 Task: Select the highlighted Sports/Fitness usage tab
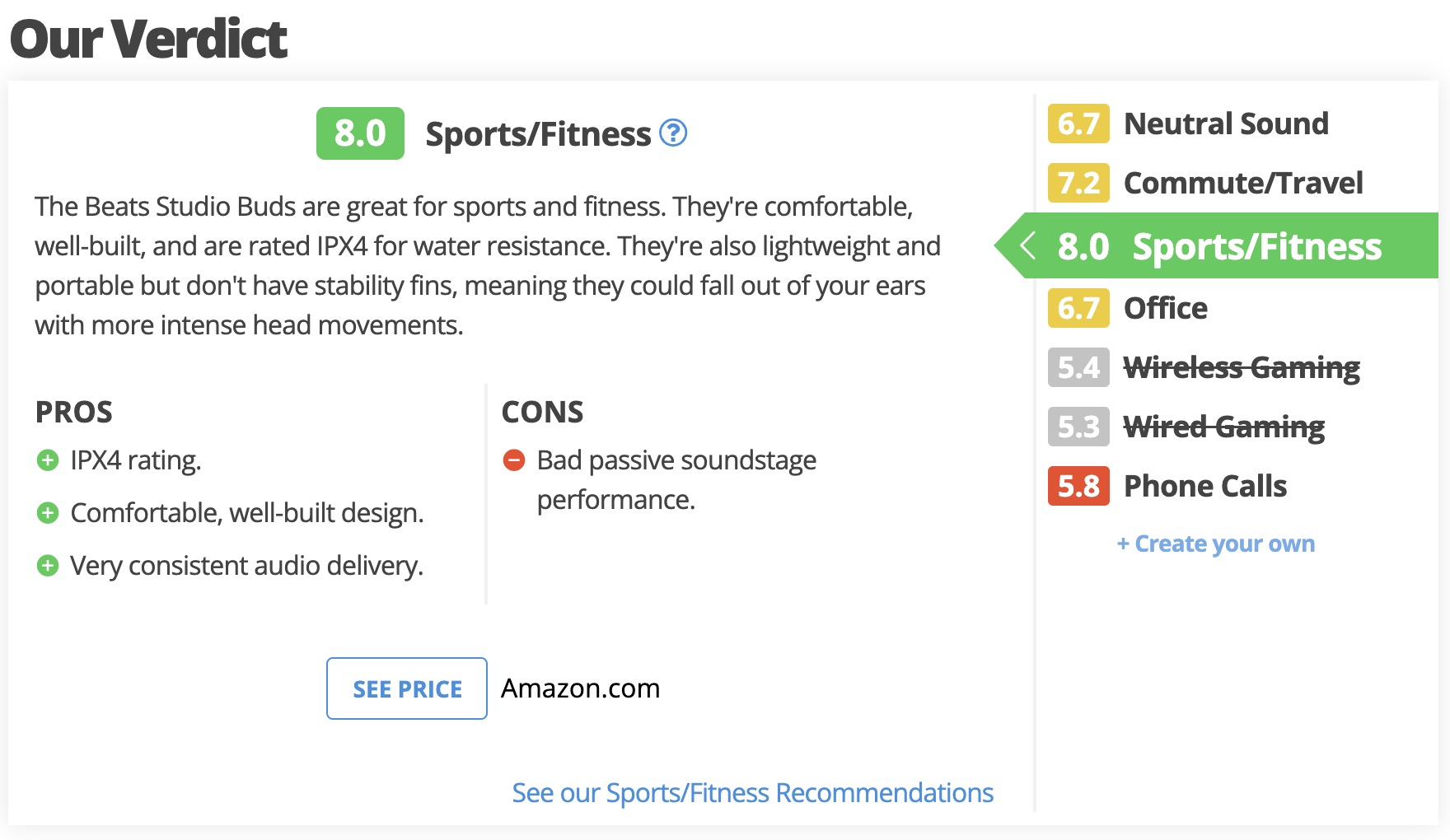click(x=1217, y=245)
